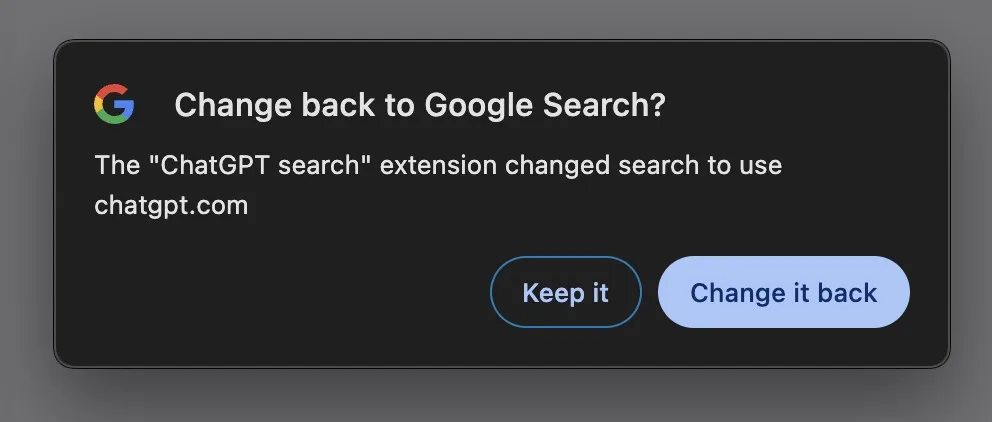Click the Google icon beside the dialog heading

(114, 104)
